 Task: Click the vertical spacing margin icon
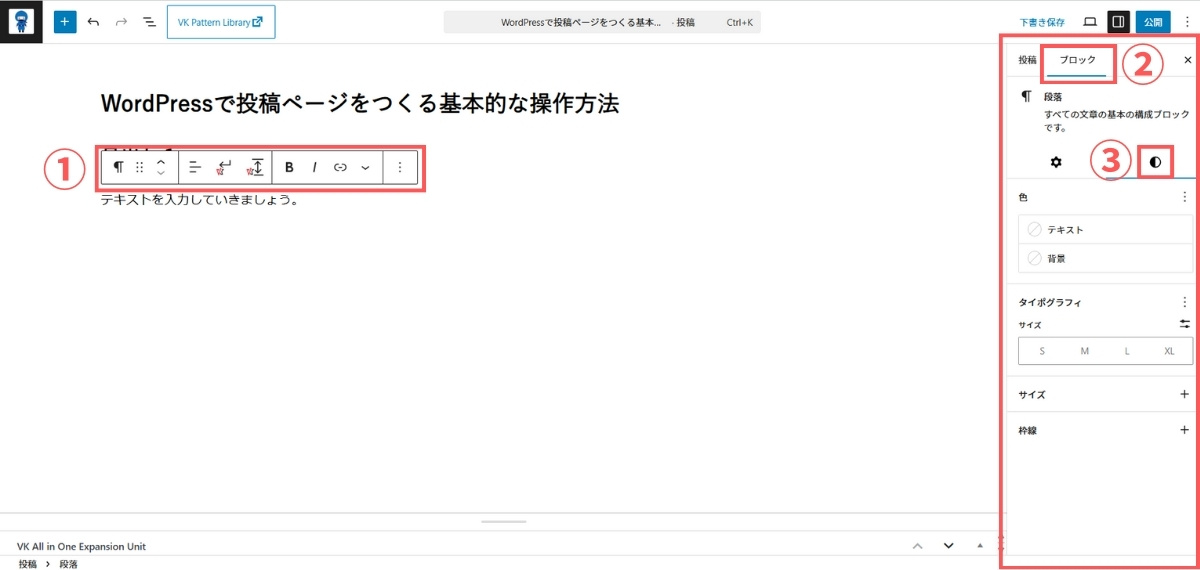[256, 167]
